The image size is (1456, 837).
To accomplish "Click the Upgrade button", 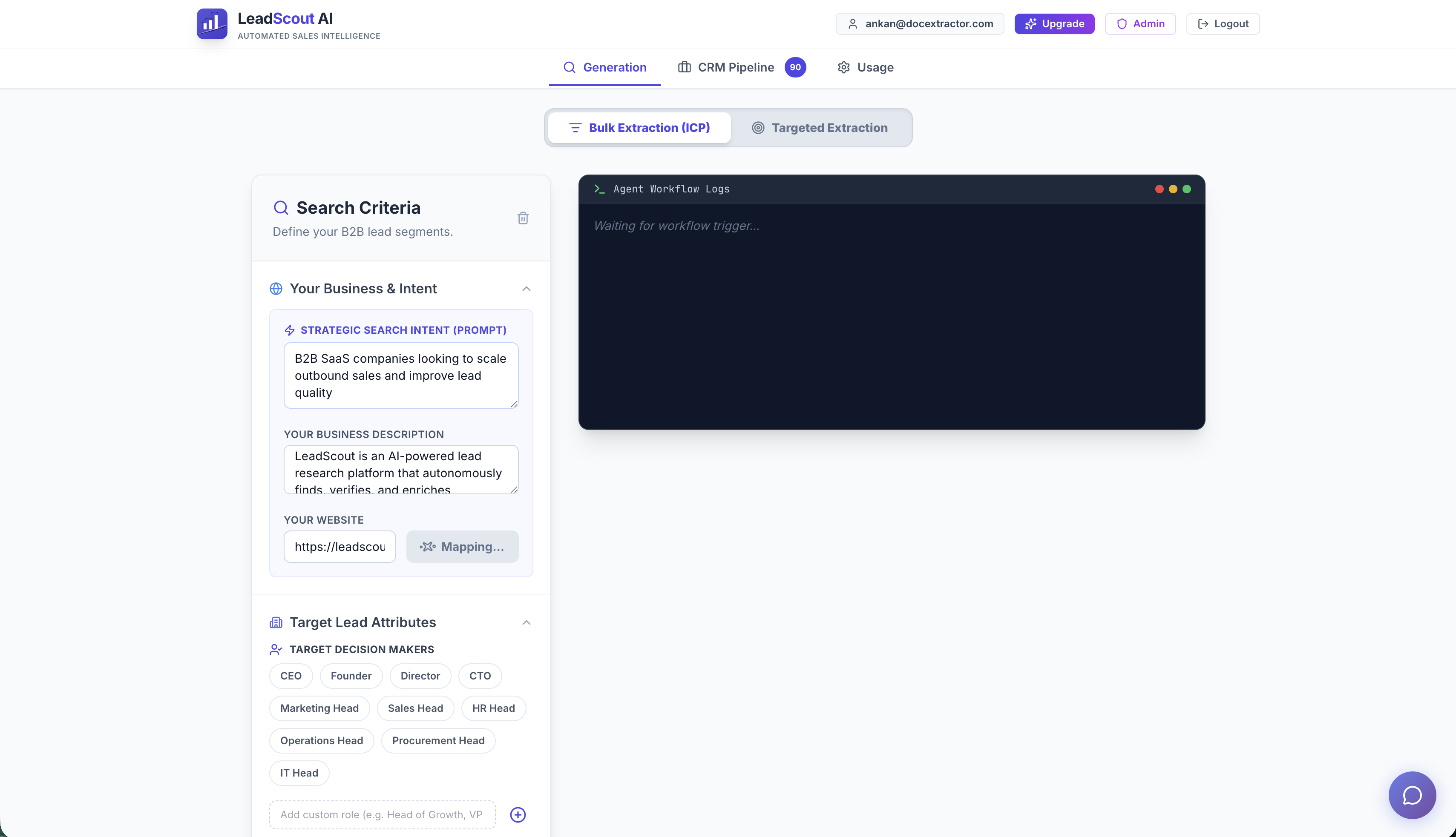I will coord(1054,23).
